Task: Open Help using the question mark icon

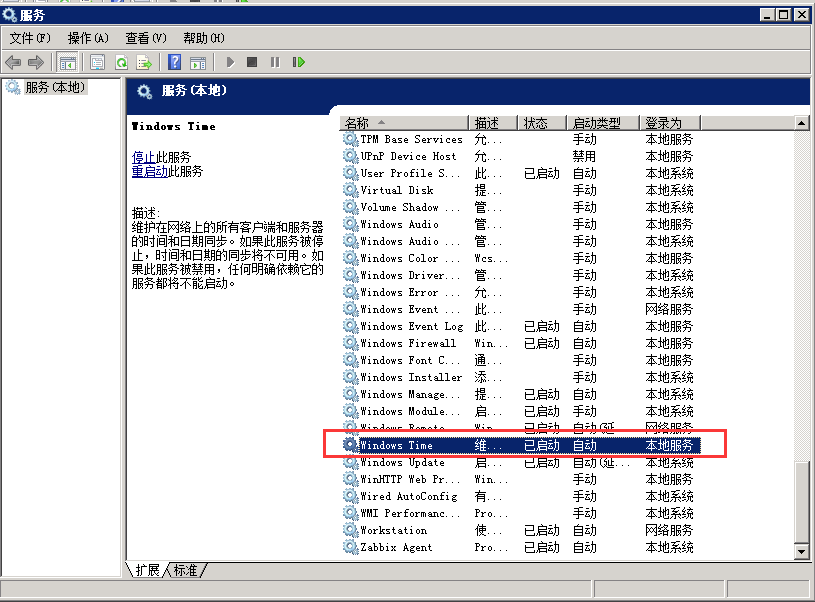Action: tap(174, 62)
